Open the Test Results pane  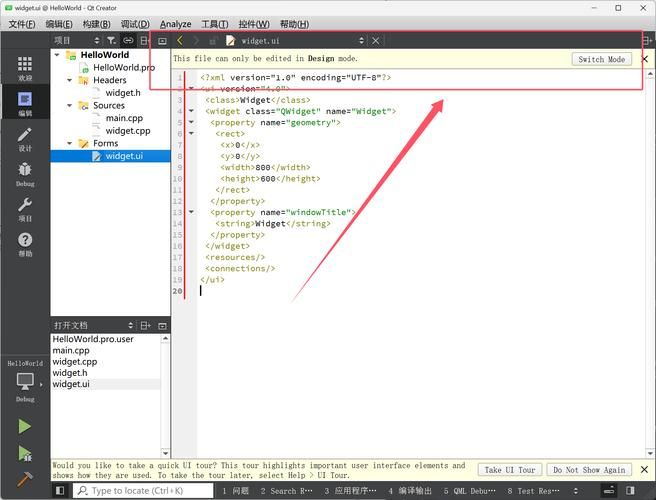tap(533, 490)
